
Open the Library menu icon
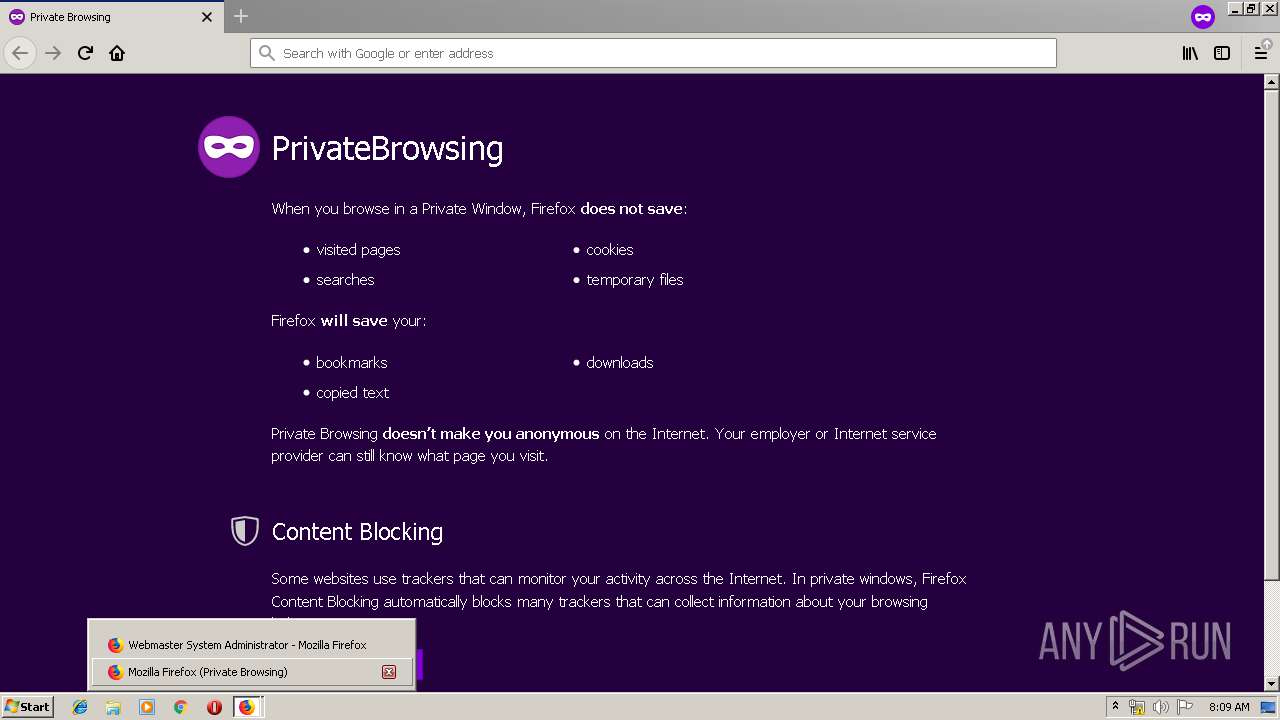click(1190, 53)
